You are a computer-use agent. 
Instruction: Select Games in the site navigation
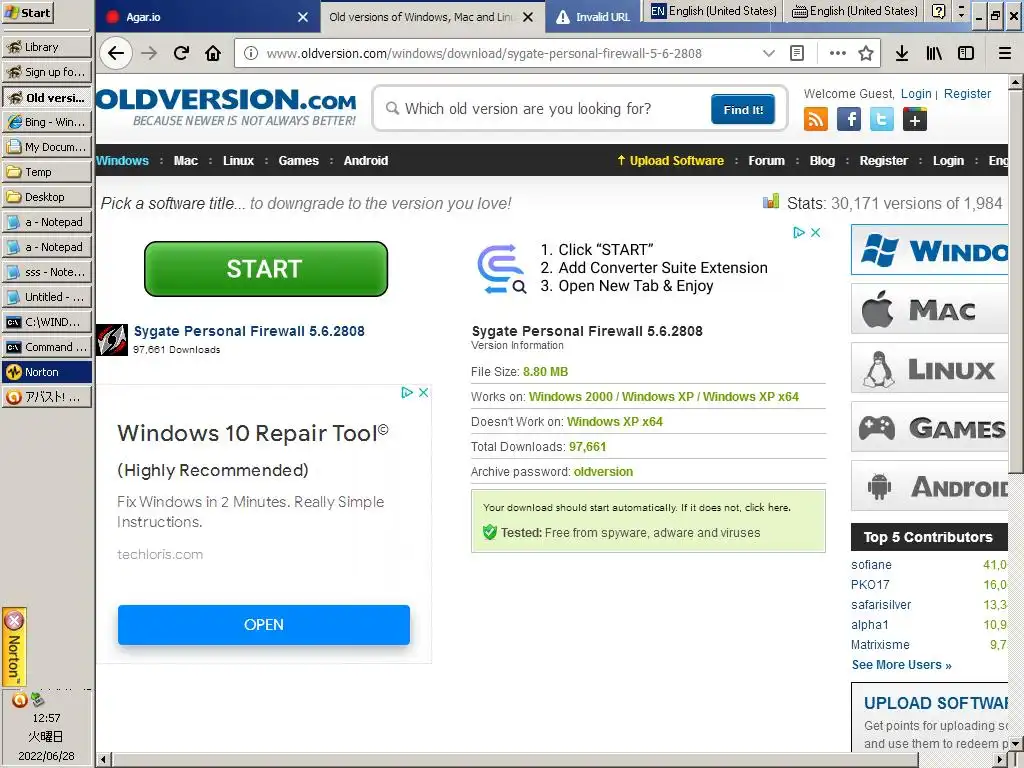tap(298, 161)
